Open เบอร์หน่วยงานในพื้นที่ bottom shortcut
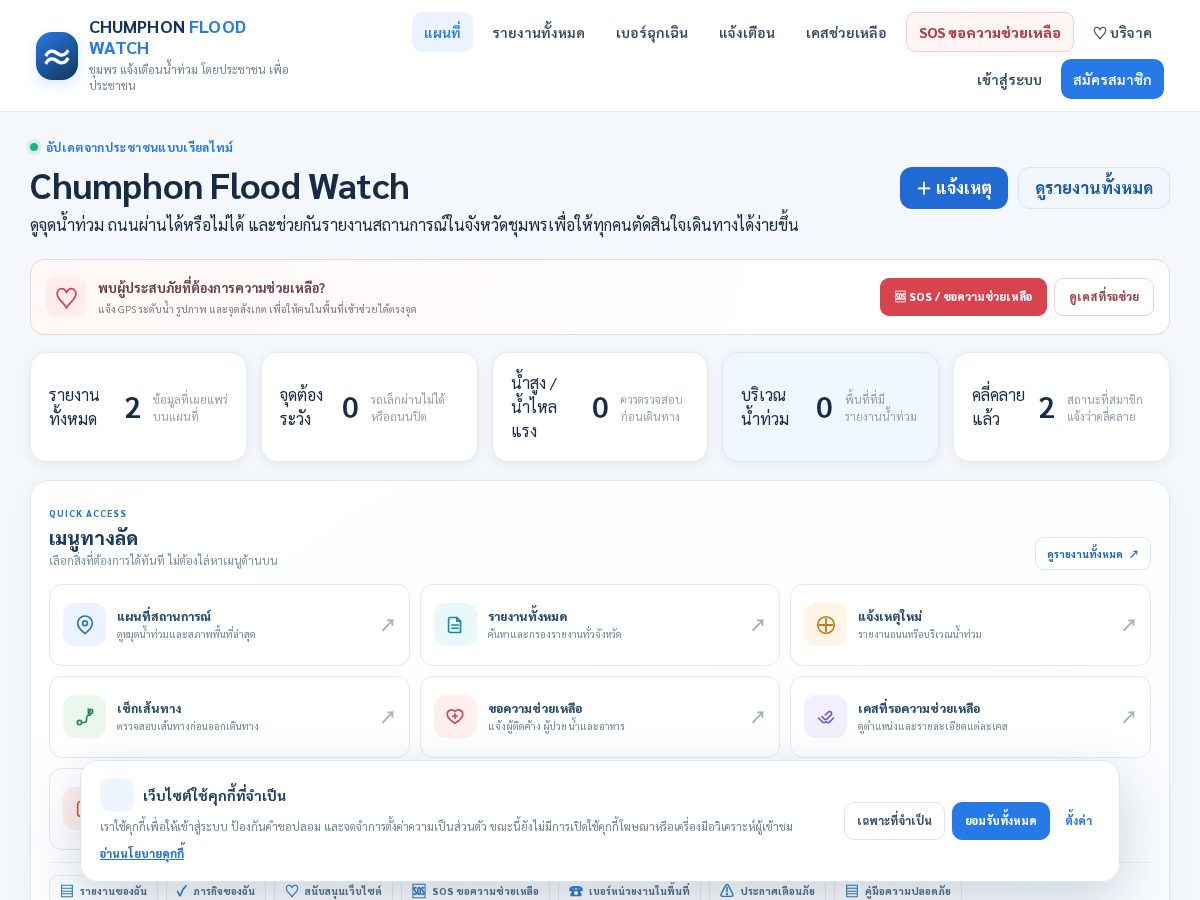 click(x=629, y=890)
